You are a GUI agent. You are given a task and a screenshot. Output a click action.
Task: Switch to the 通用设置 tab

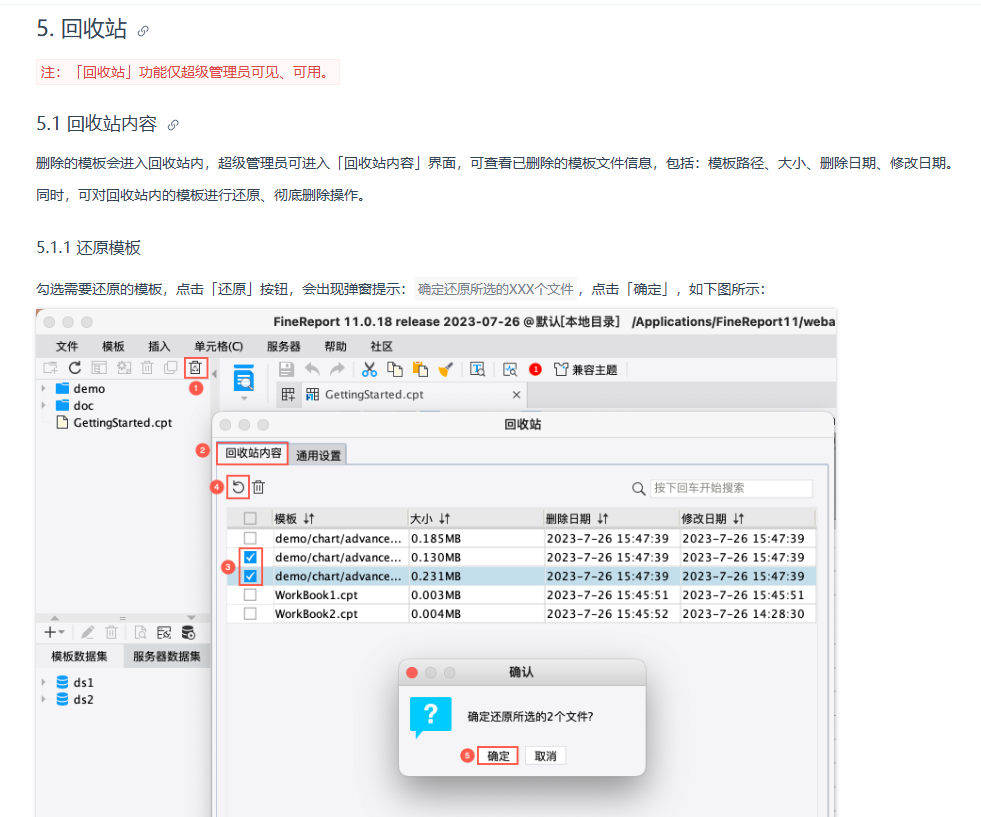(x=318, y=455)
